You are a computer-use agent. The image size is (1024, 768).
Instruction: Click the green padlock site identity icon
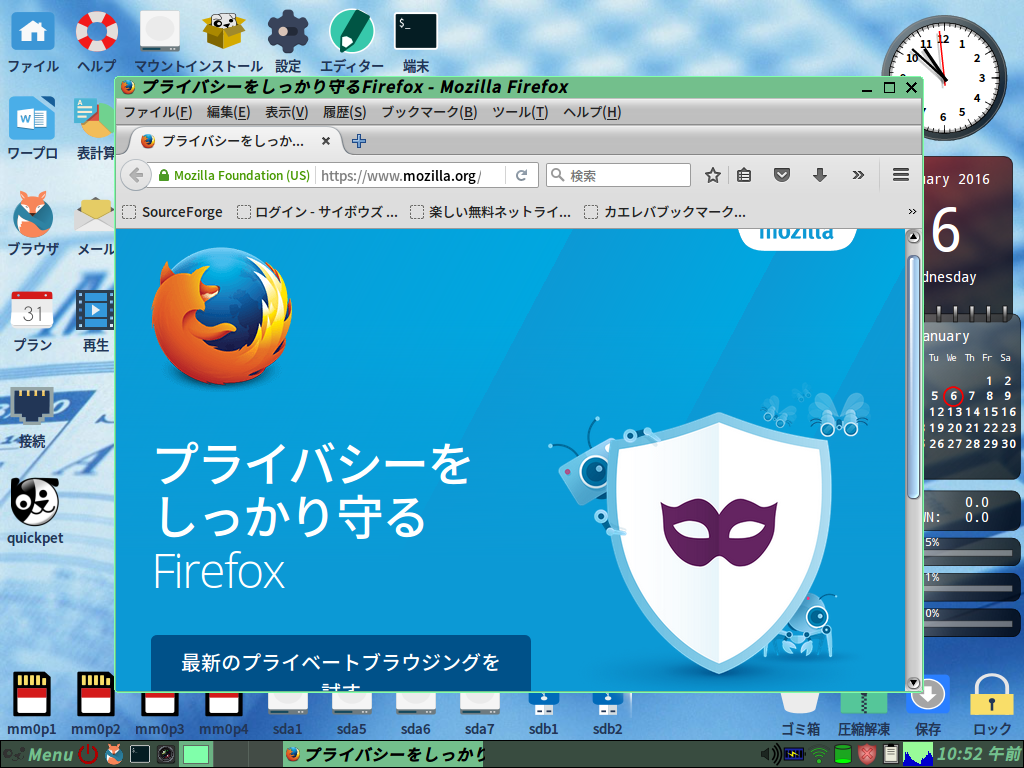[x=164, y=175]
